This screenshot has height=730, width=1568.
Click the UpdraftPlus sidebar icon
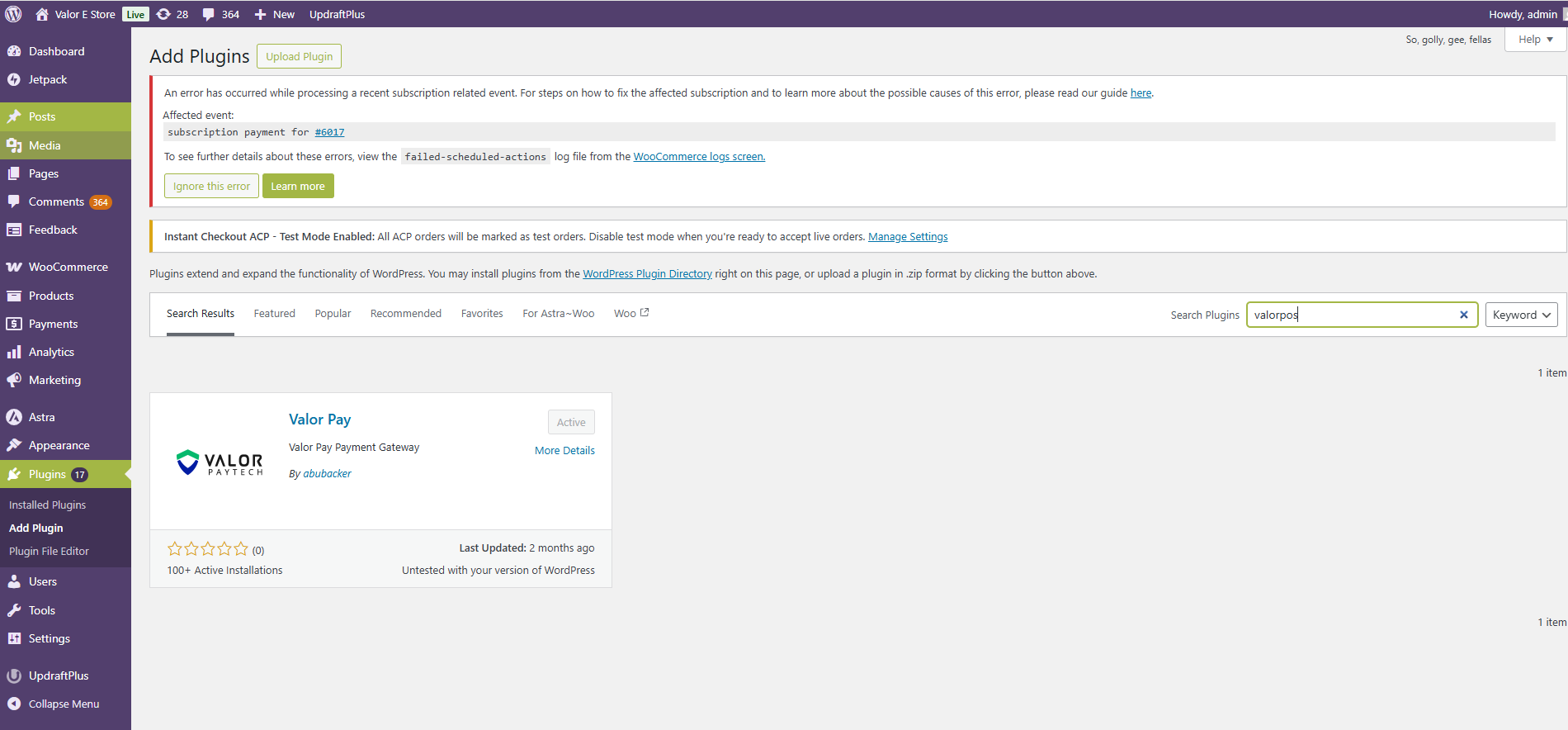click(14, 675)
